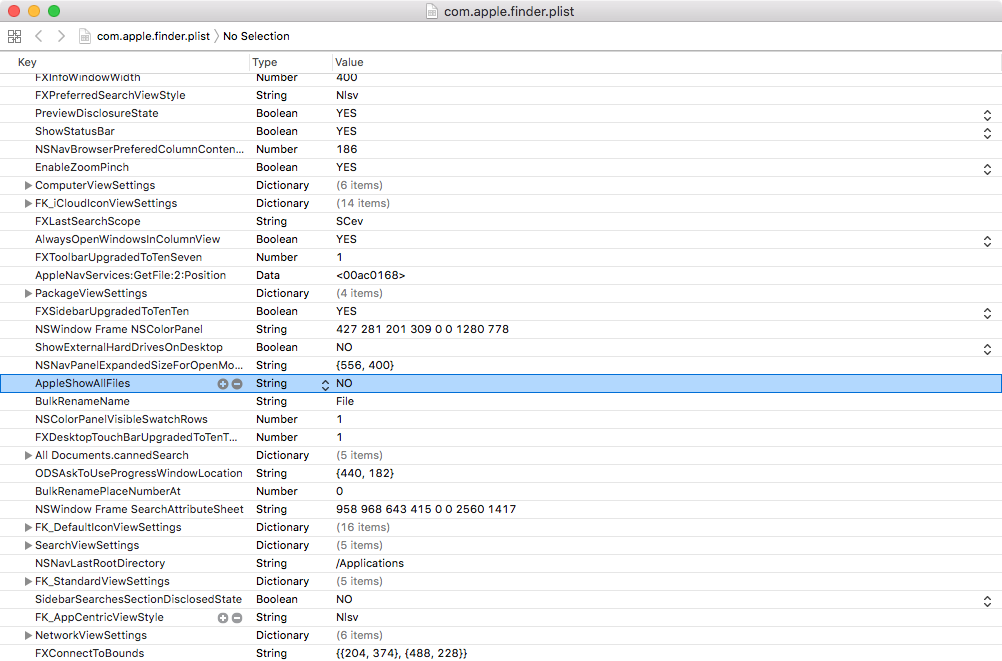
Task: Click the related items grid icon
Action: pyautogui.click(x=14, y=36)
